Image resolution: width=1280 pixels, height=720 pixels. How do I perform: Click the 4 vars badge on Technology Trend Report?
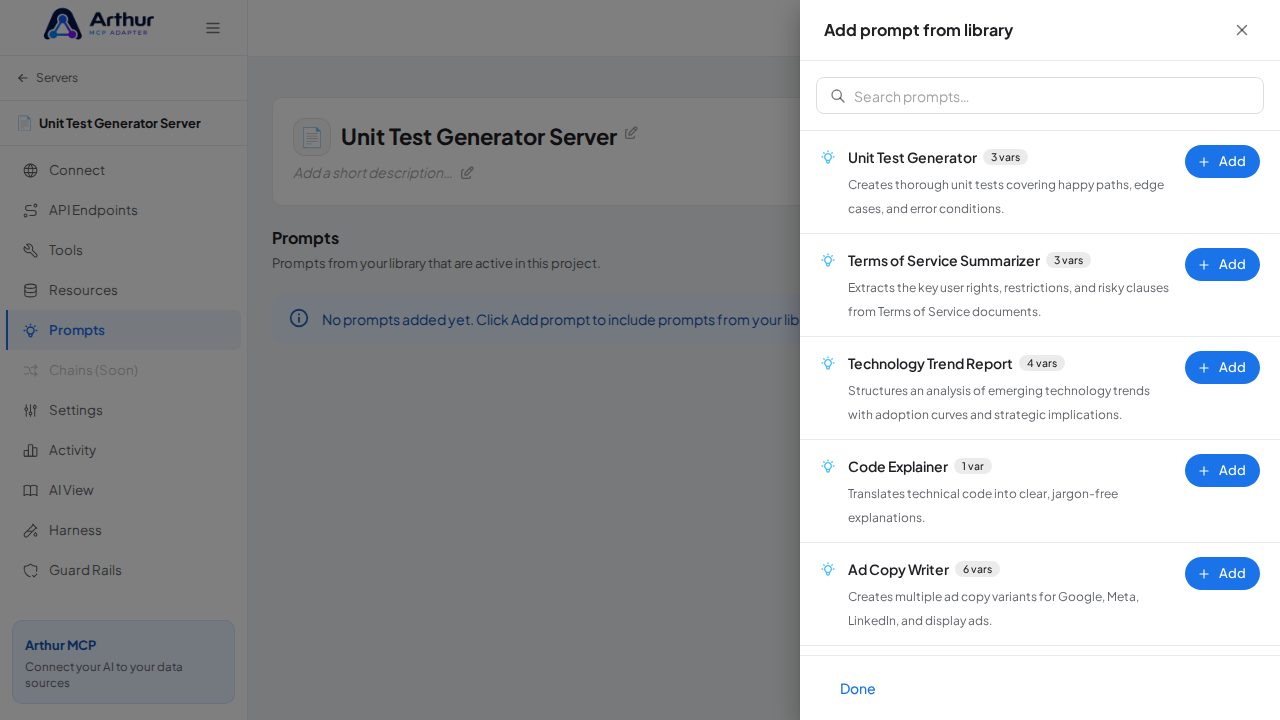(1042, 363)
